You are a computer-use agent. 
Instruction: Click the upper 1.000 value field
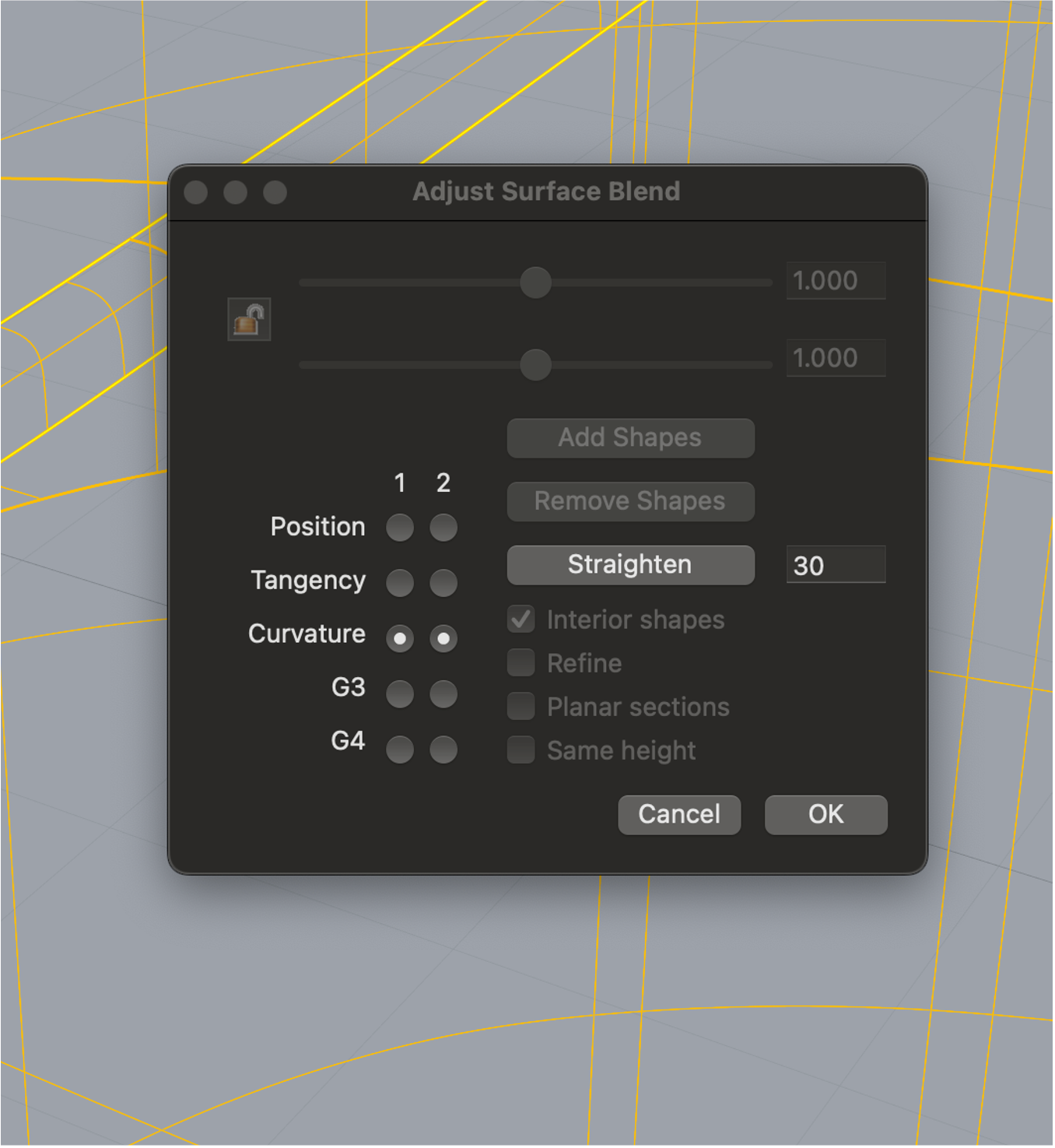pyautogui.click(x=836, y=281)
